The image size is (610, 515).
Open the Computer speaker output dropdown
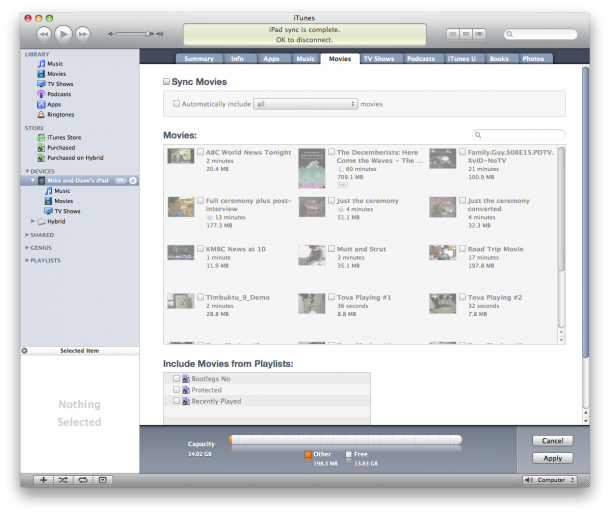pos(550,480)
